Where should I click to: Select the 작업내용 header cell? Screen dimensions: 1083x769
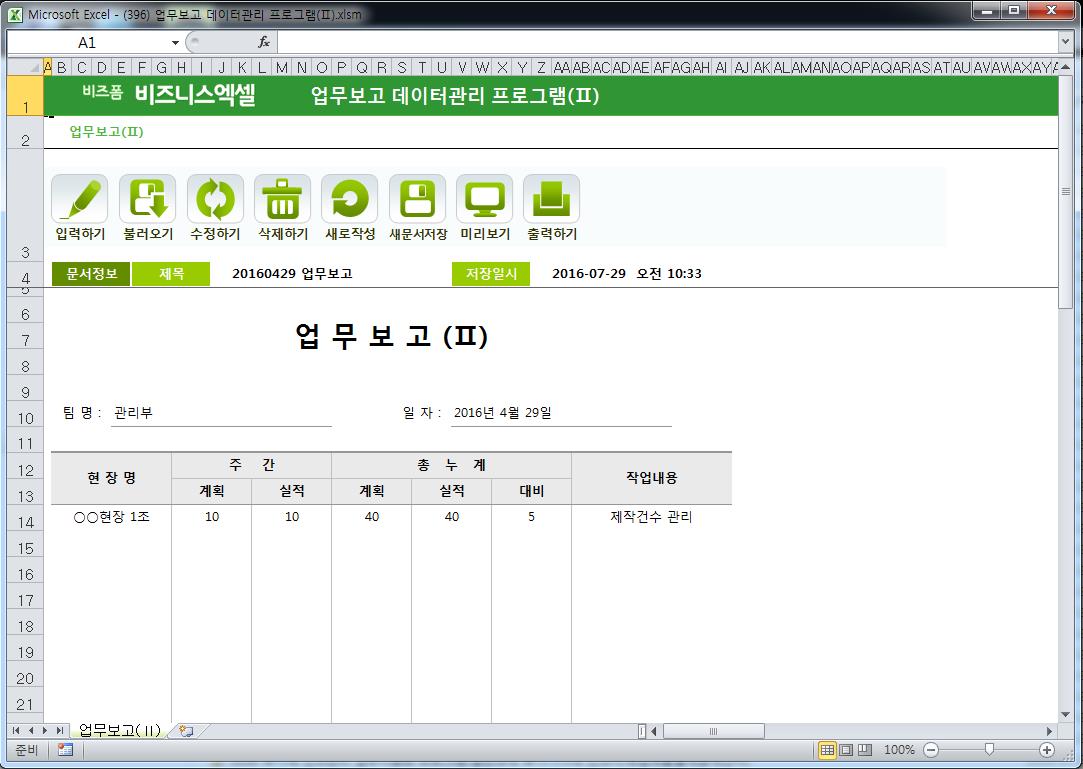coord(651,478)
